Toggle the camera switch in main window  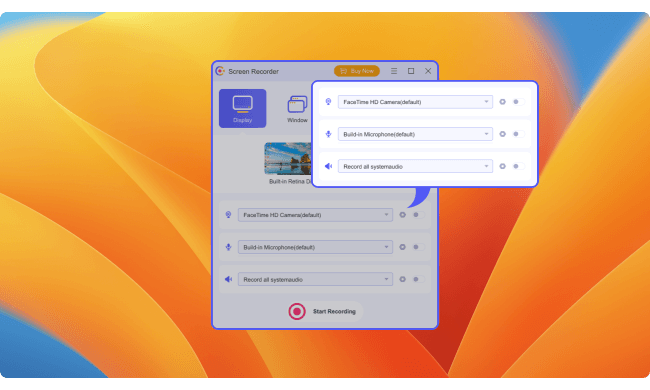[418, 215]
